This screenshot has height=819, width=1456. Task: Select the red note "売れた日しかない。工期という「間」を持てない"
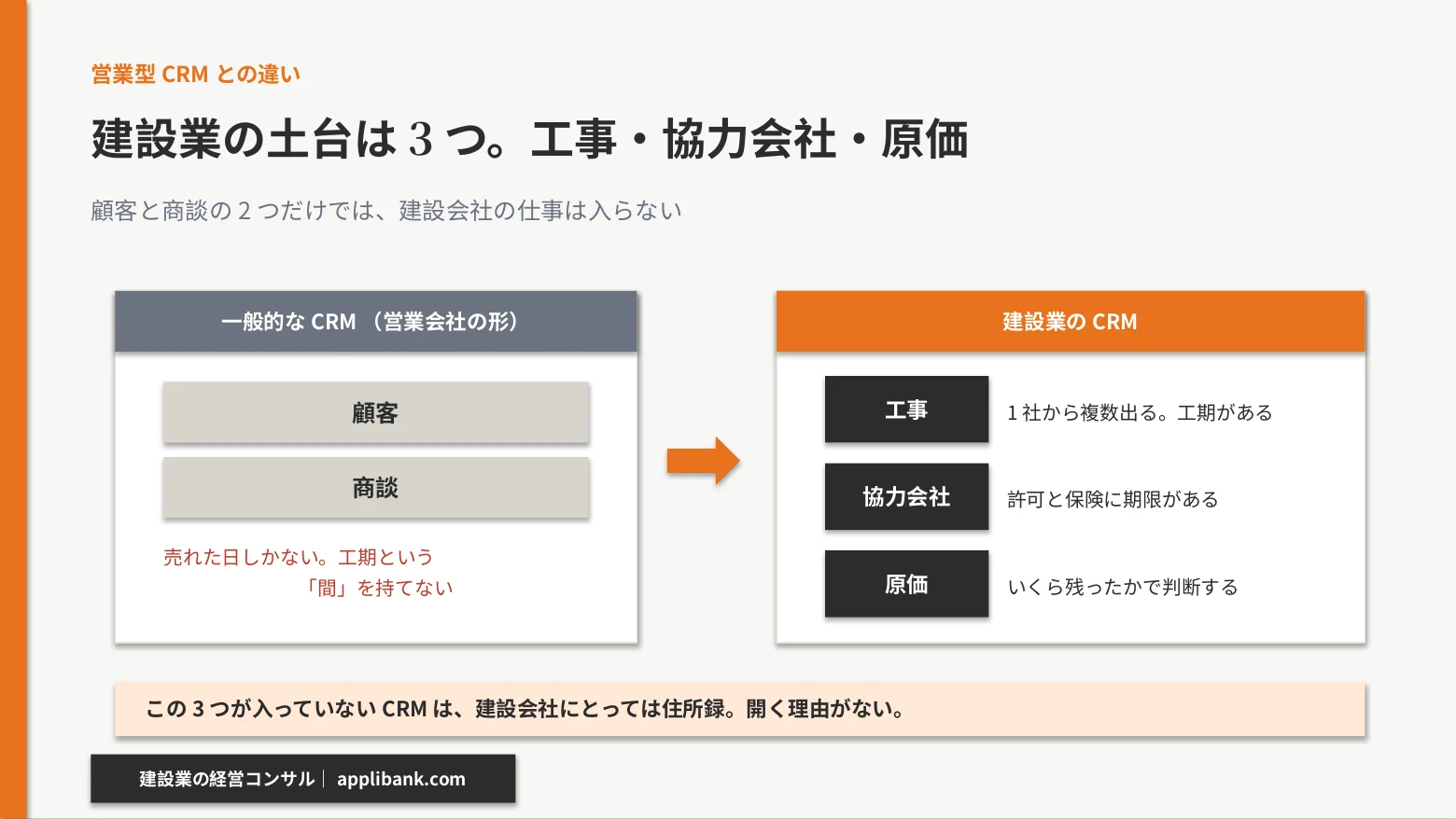tap(308, 572)
